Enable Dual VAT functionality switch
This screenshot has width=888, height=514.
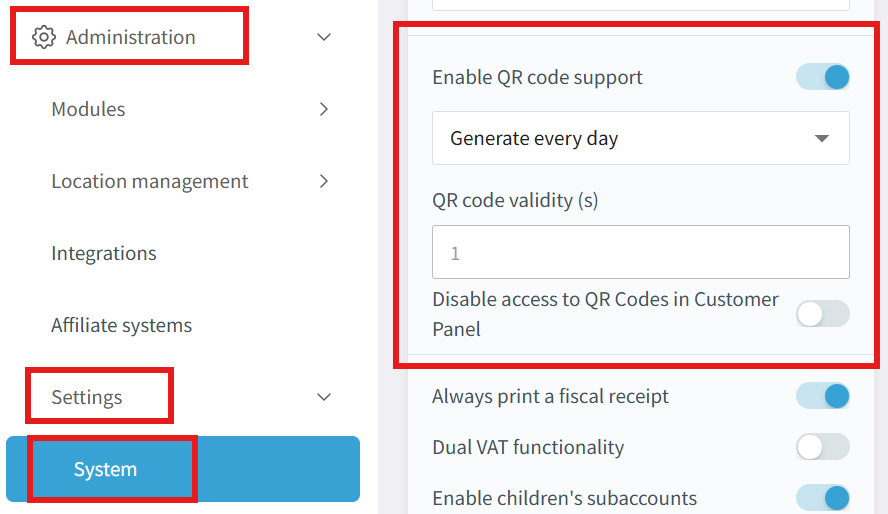click(823, 447)
